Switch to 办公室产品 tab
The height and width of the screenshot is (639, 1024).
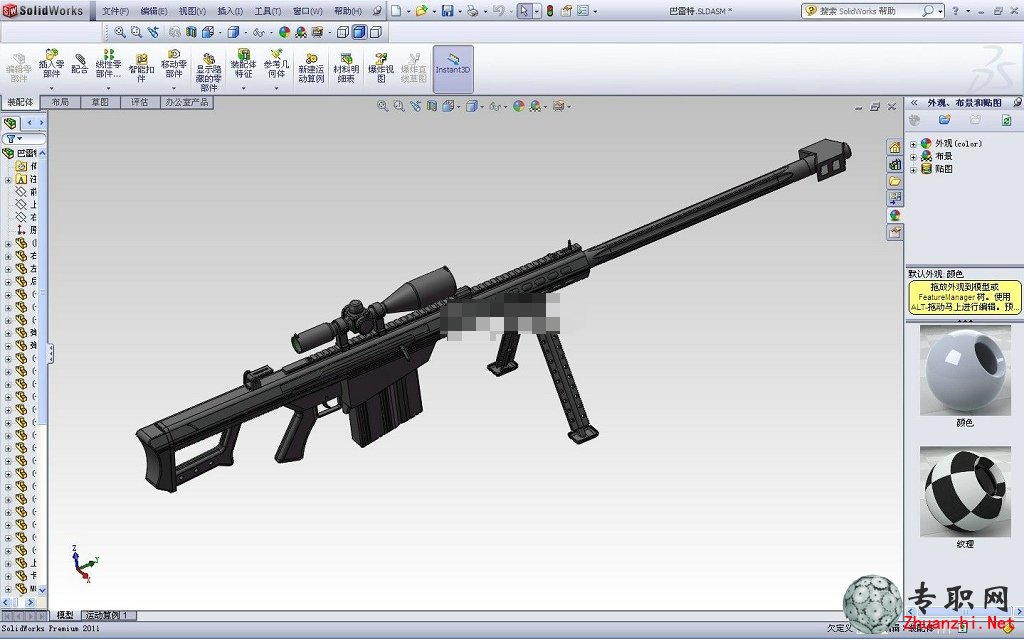pyautogui.click(x=187, y=102)
